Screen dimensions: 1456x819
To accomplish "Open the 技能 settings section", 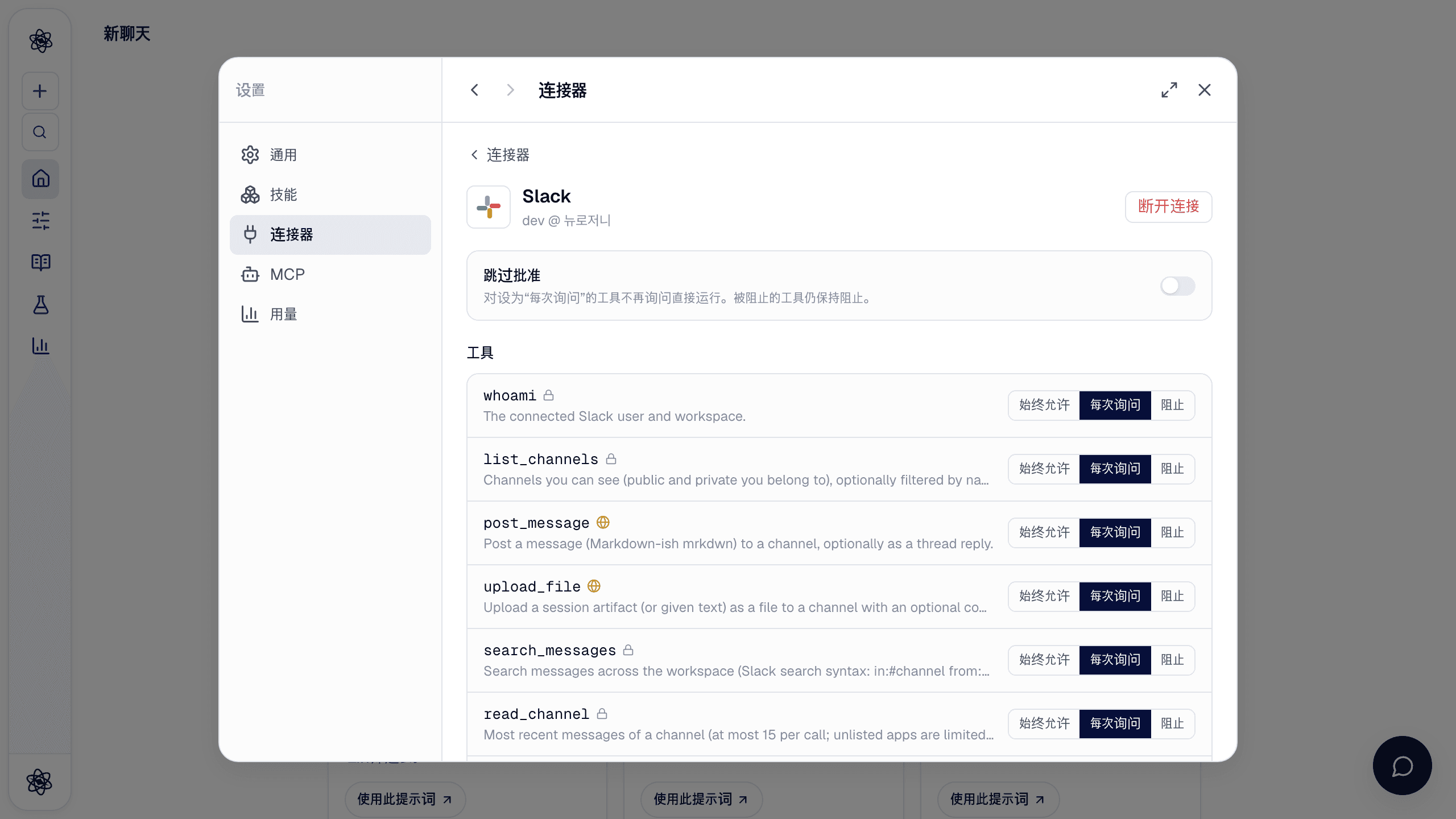I will tap(330, 195).
